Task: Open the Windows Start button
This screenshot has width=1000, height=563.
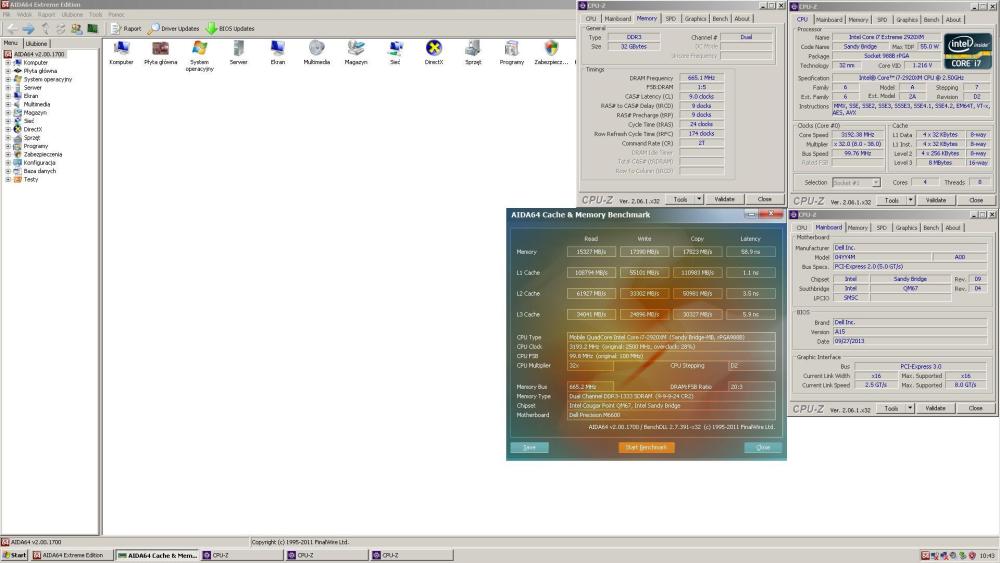Action: (x=14, y=555)
